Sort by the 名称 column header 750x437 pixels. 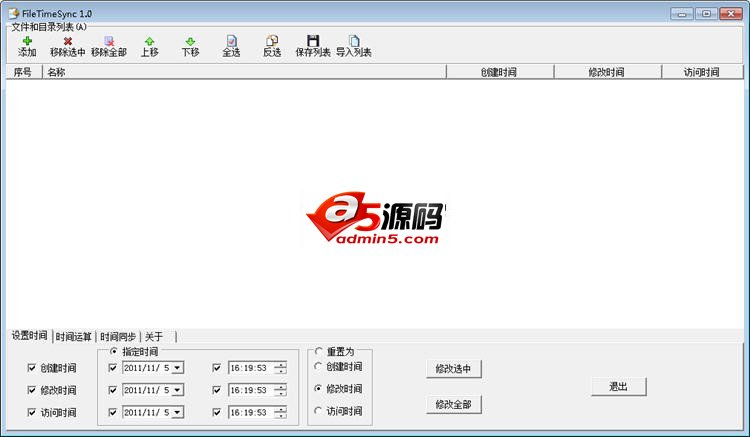pyautogui.click(x=244, y=72)
